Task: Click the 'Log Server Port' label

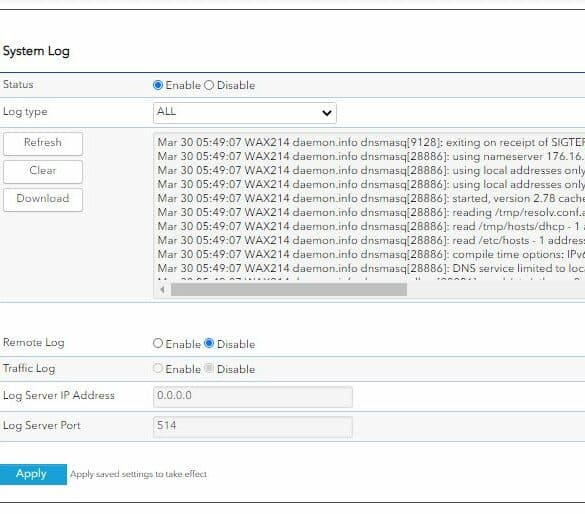Action: click(41, 426)
